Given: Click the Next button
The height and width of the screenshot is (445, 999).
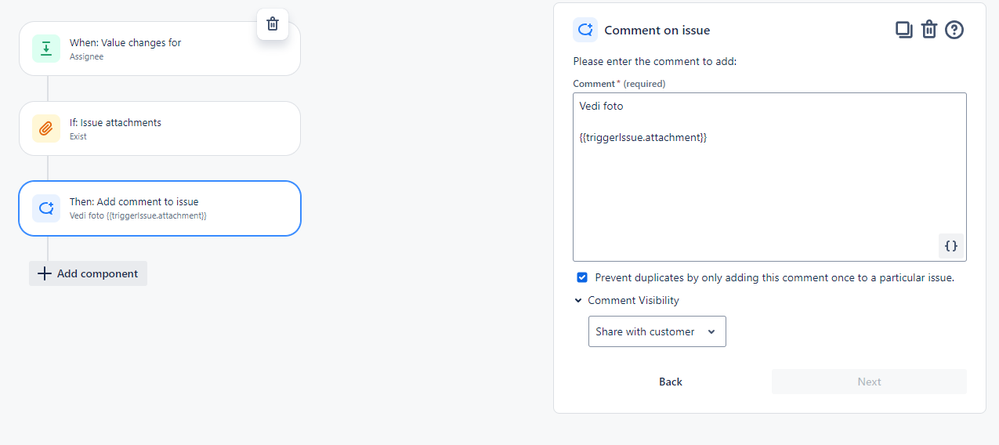Looking at the screenshot, I should (x=869, y=382).
